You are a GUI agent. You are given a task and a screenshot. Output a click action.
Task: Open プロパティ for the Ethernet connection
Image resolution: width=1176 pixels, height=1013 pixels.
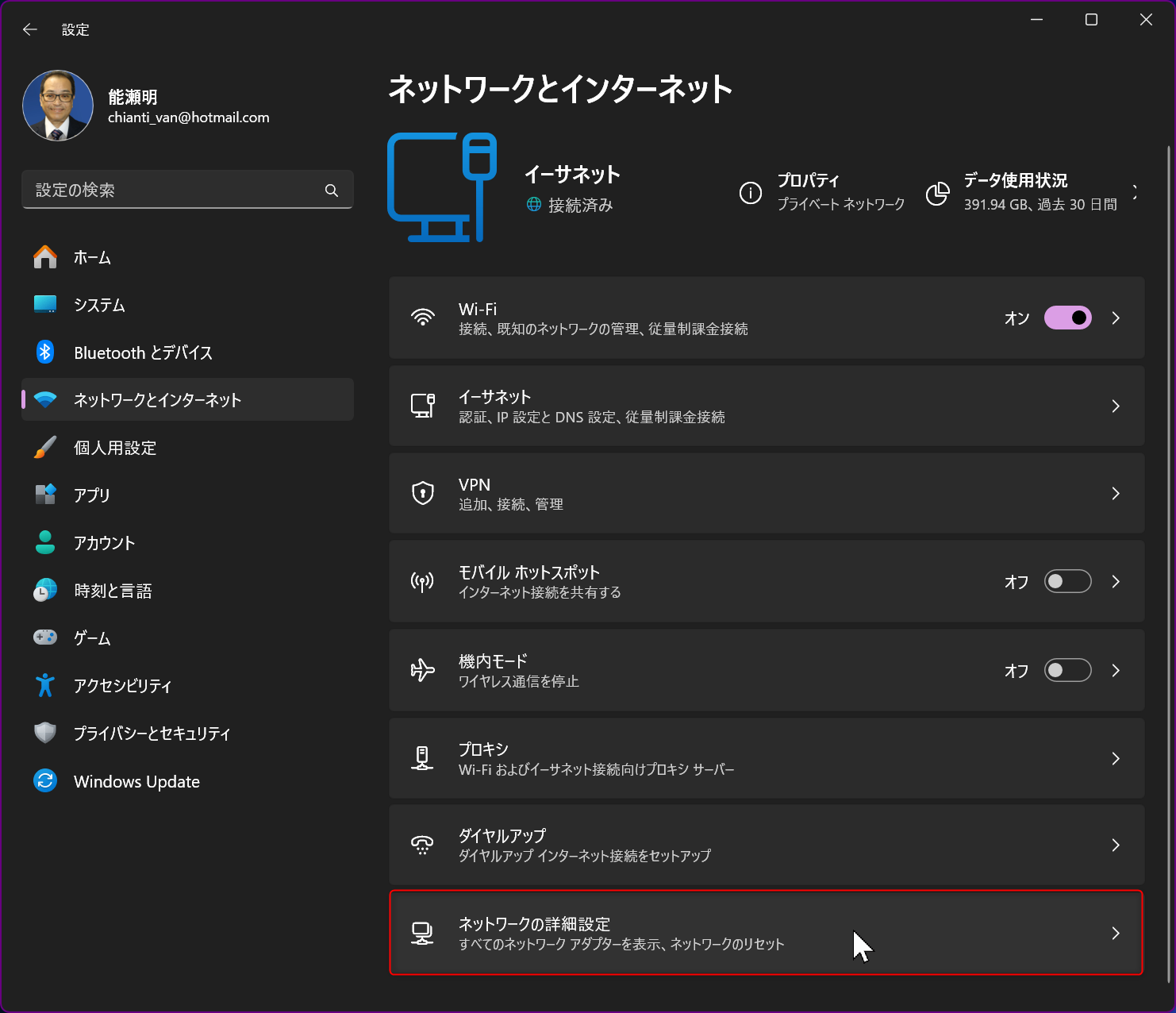[822, 192]
